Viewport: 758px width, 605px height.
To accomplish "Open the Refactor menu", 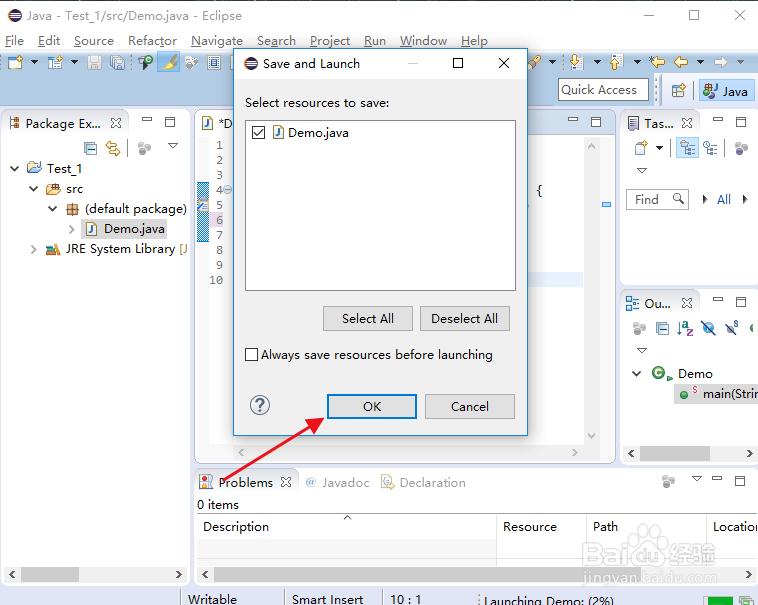I will [152, 41].
